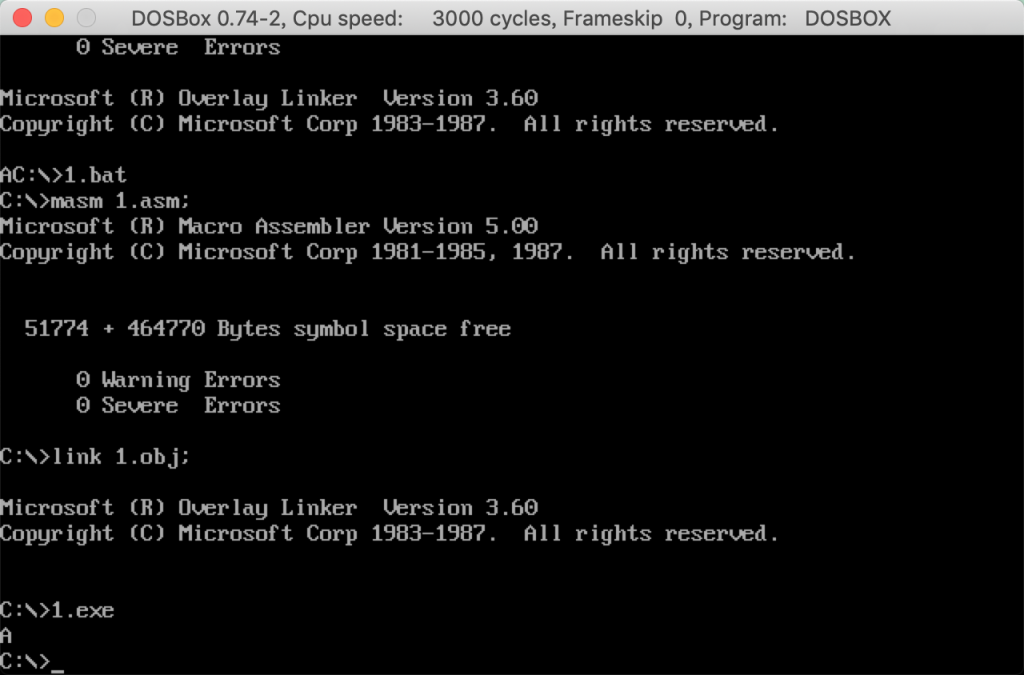Click the 'link 1.obj;' command text
Image resolution: width=1024 pixels, height=675 pixels.
[121, 456]
